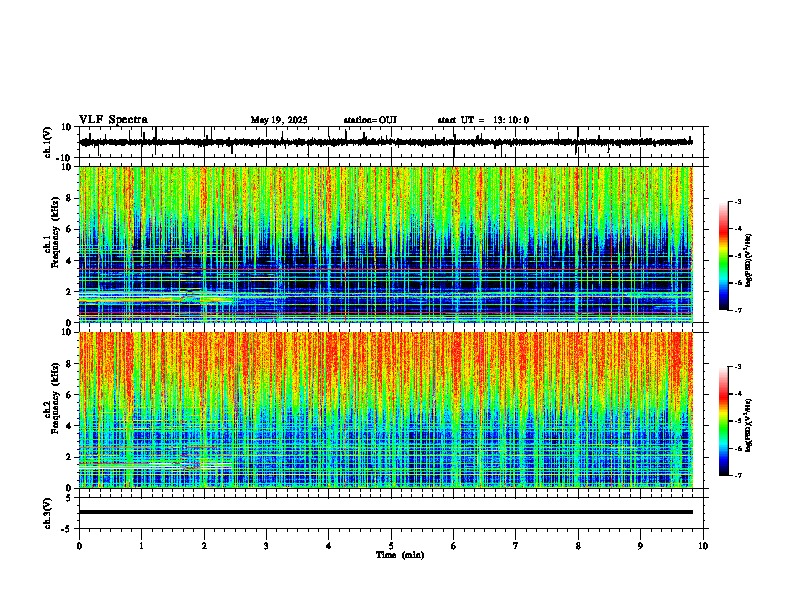Click the "-5" tick on ch.3 voltage axis
This screenshot has height=612, width=792.
67,529
